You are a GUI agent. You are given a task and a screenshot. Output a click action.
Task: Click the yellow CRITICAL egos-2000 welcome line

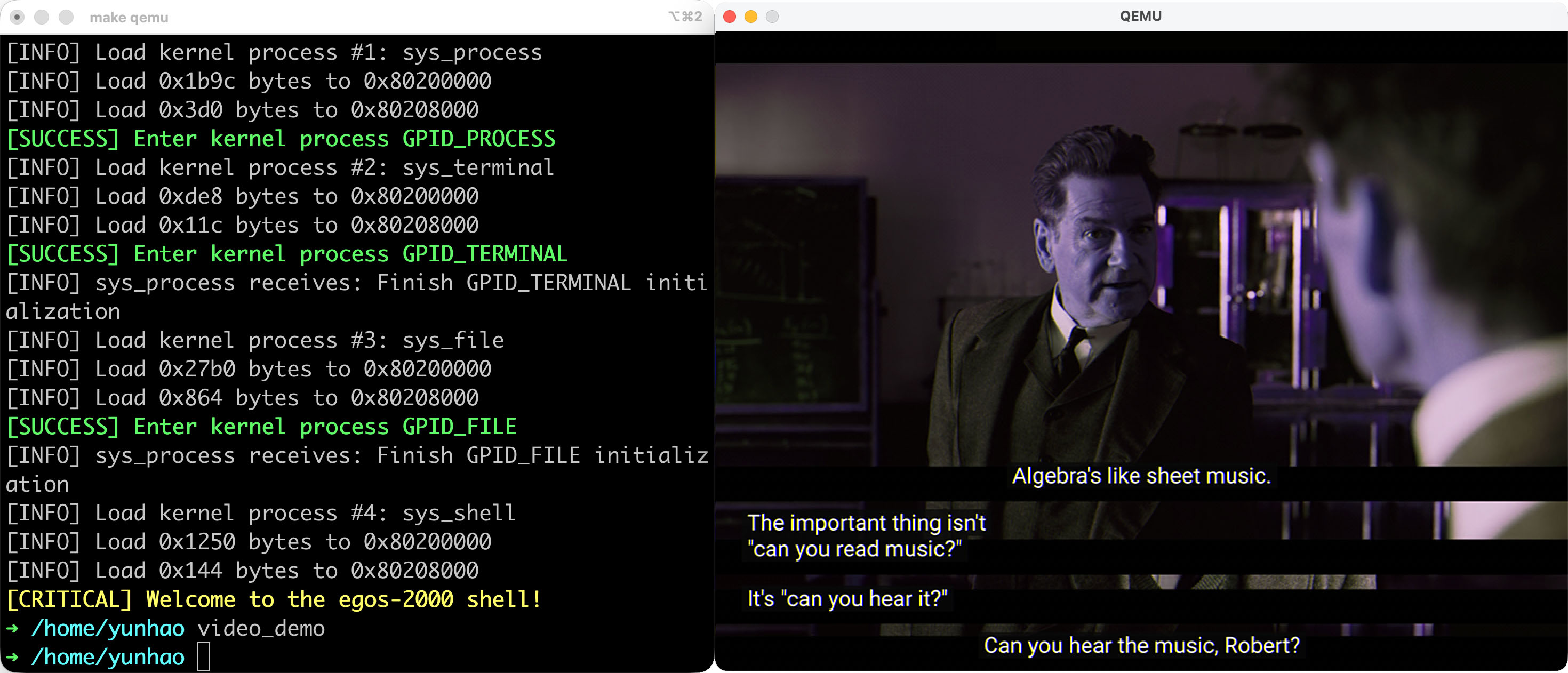coord(274,599)
